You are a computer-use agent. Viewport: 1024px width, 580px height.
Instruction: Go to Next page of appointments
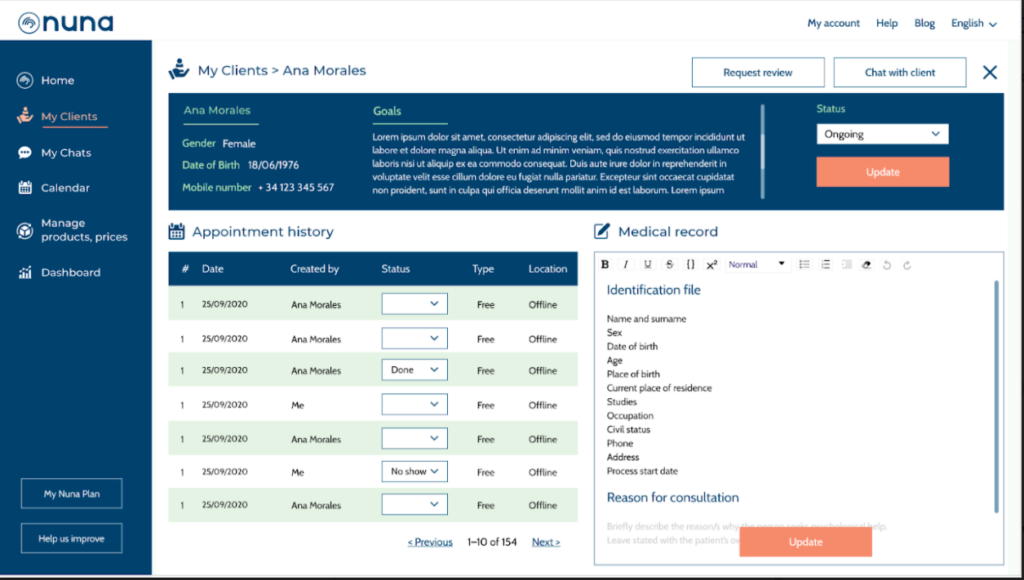click(x=545, y=542)
